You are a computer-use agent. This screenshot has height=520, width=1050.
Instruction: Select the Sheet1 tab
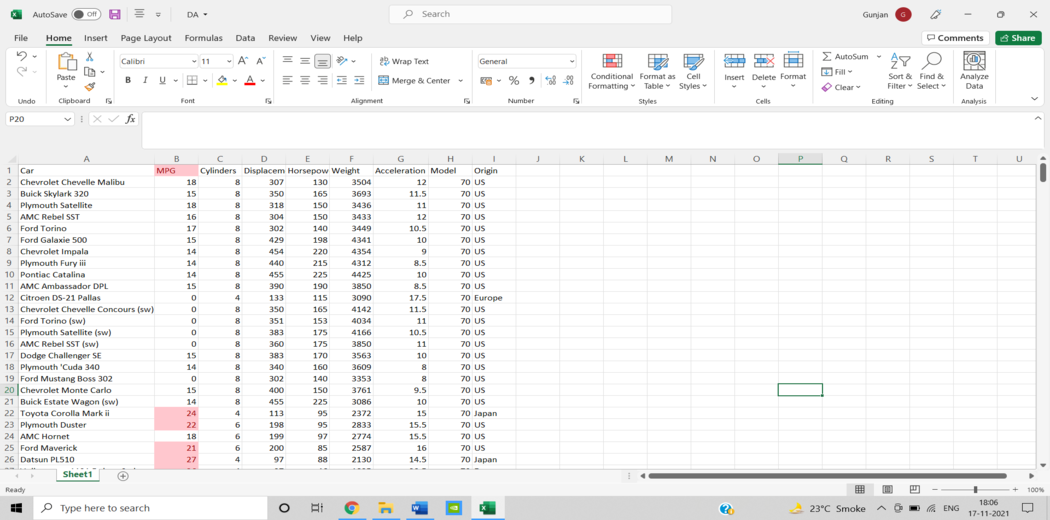pyautogui.click(x=77, y=474)
